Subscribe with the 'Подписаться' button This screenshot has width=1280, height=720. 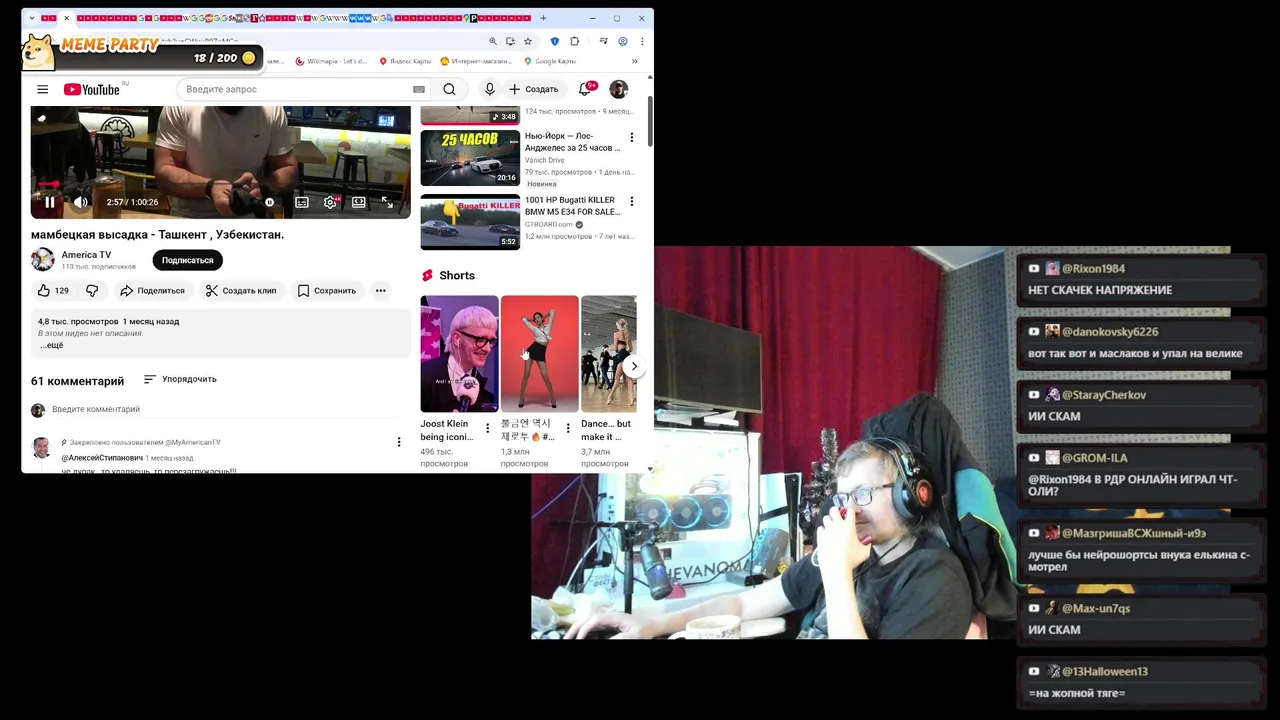coord(188,260)
